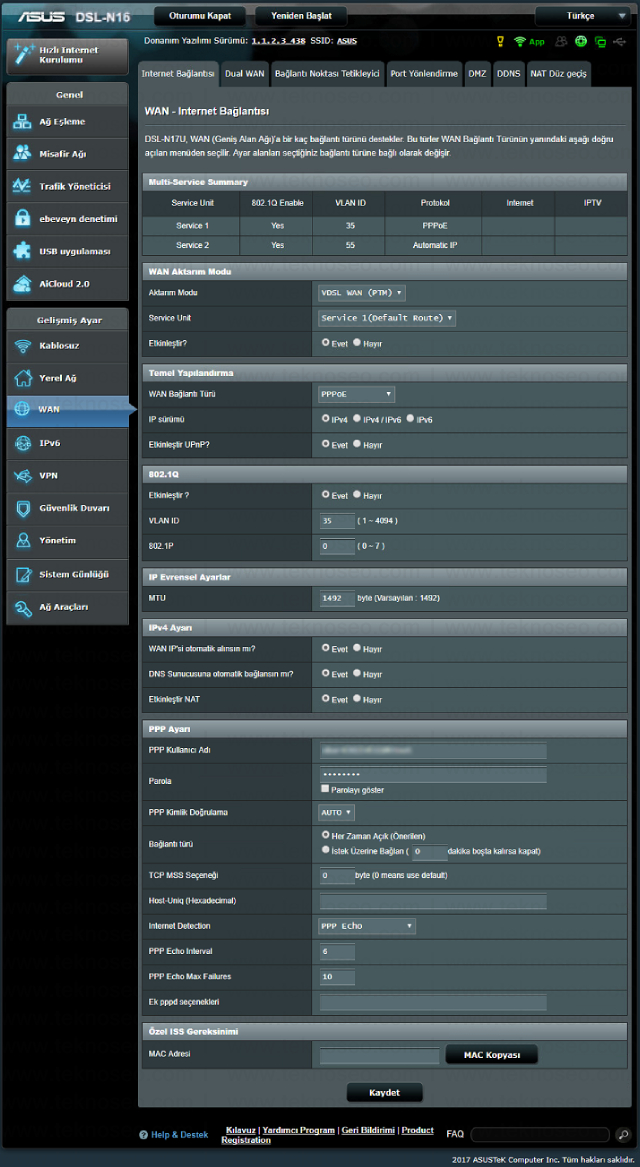The image size is (640, 1167).
Task: Open Trafik Yöneticisi icon
Action: 22,187
